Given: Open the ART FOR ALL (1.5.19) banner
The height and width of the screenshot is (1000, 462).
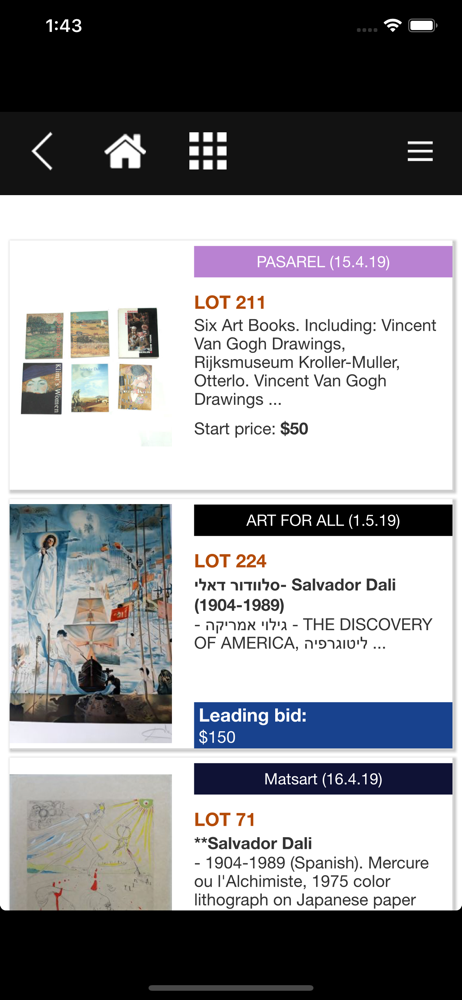Looking at the screenshot, I should [x=323, y=520].
